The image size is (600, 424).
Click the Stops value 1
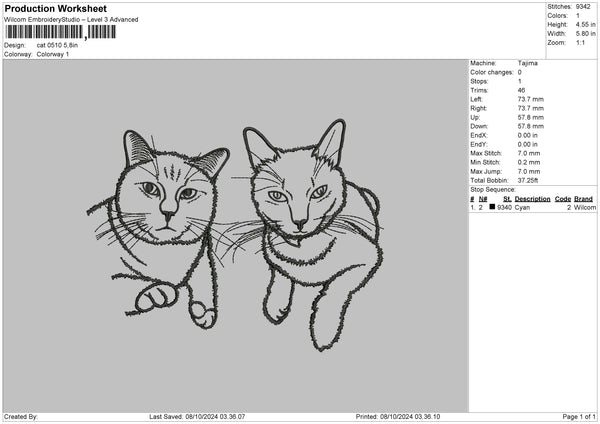pyautogui.click(x=520, y=81)
